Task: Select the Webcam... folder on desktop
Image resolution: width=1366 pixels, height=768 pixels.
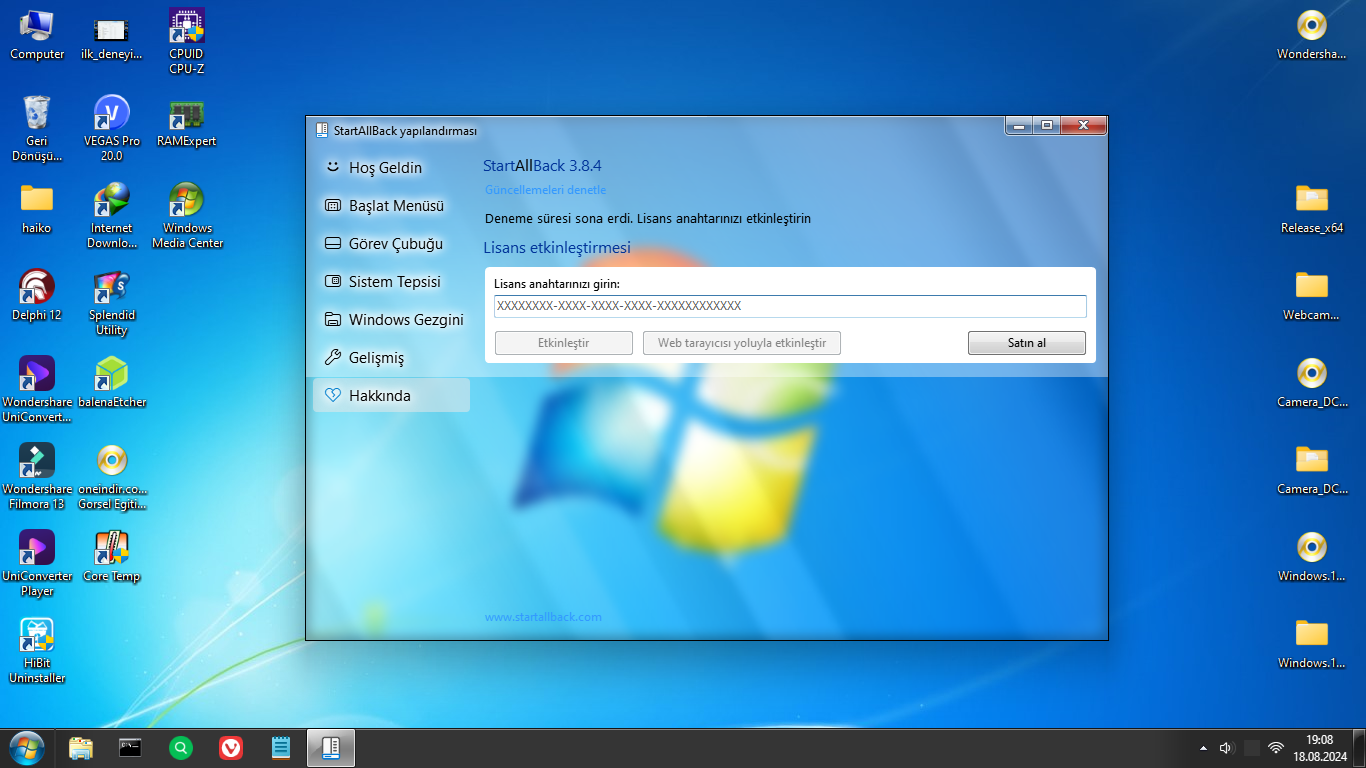Action: (x=1312, y=295)
